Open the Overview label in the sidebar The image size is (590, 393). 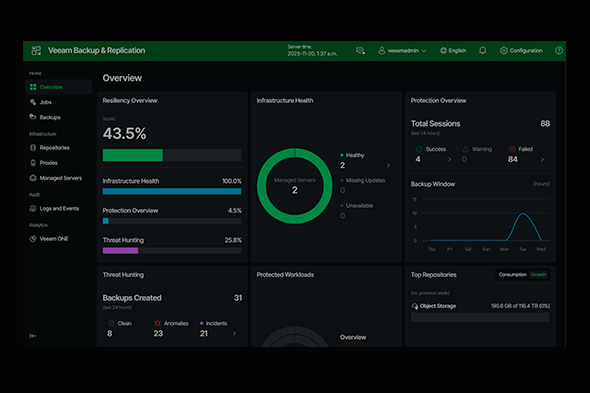tap(51, 87)
